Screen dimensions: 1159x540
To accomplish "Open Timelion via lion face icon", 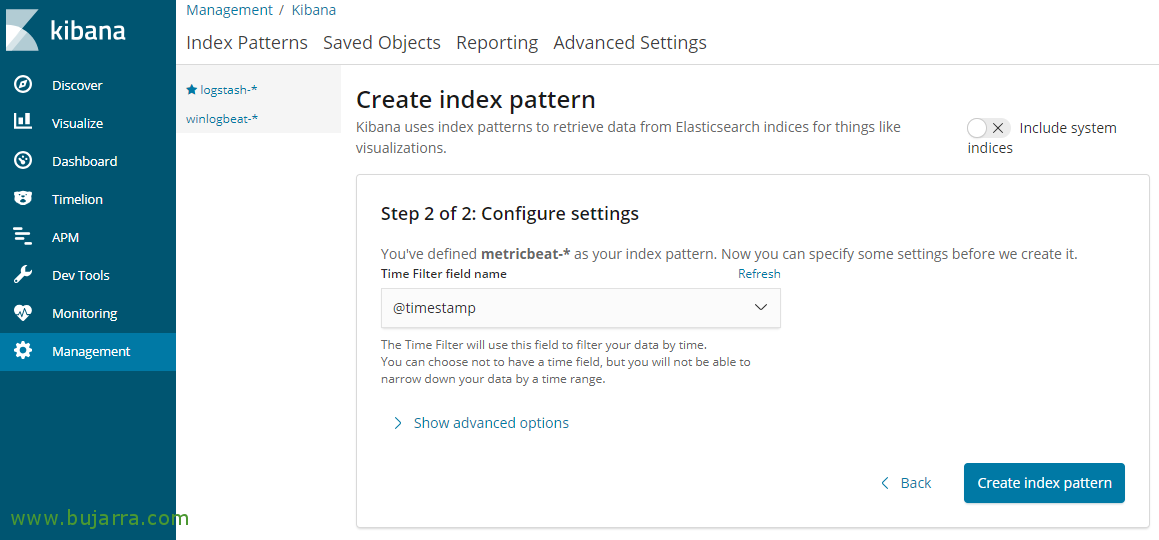I will coord(23,199).
